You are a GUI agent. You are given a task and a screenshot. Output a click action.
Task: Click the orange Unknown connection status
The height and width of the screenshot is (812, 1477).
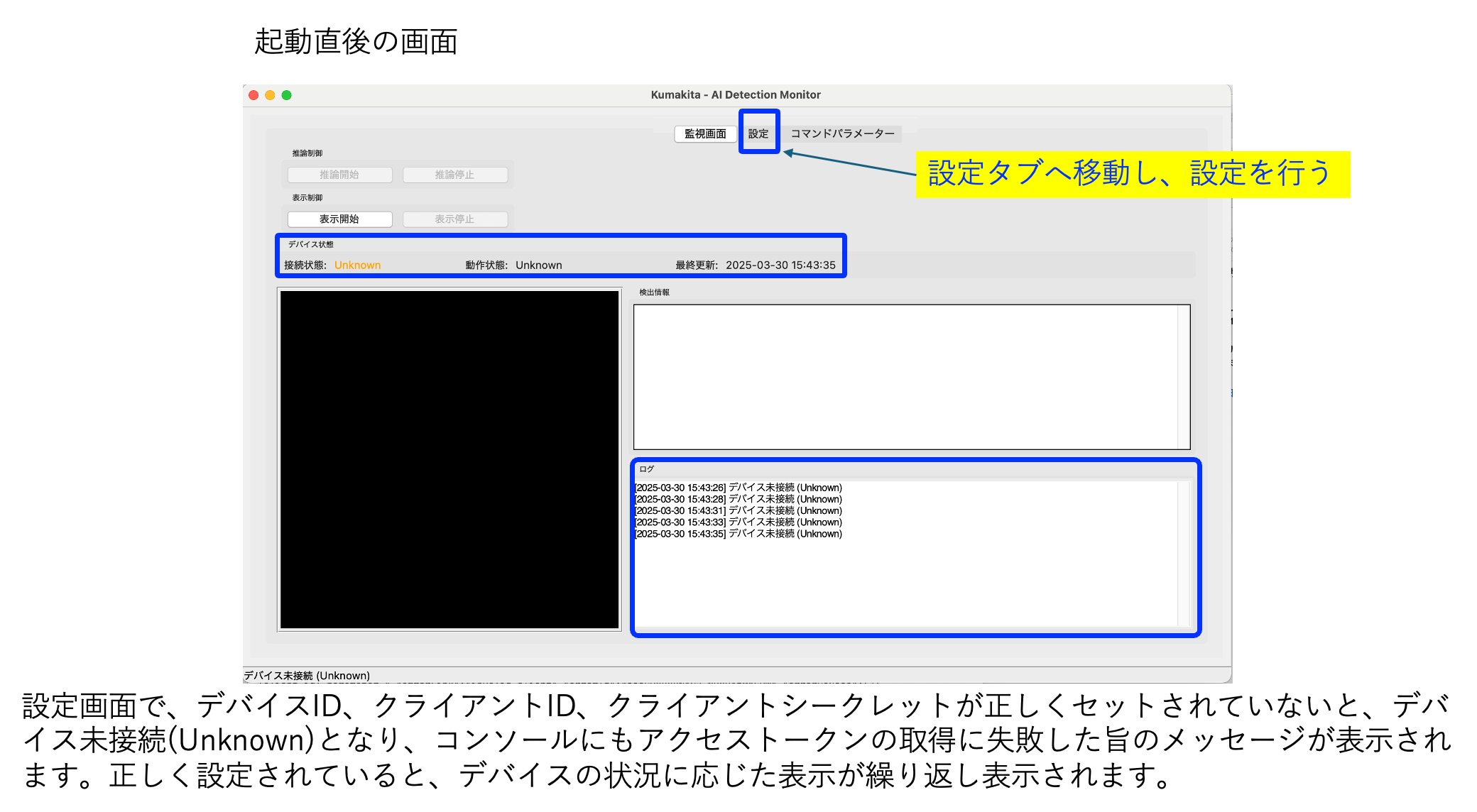coord(357,265)
